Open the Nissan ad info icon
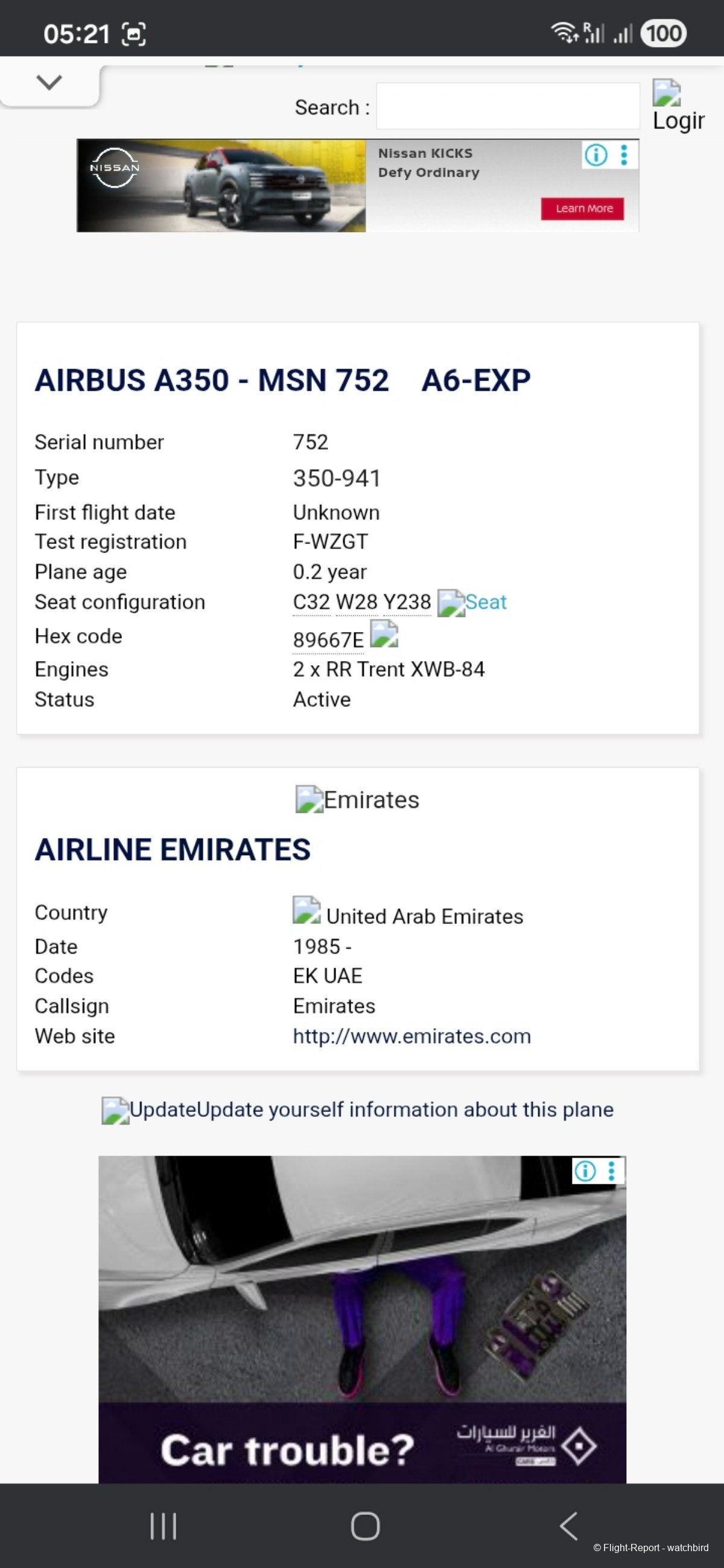This screenshot has width=724, height=1568. [595, 155]
